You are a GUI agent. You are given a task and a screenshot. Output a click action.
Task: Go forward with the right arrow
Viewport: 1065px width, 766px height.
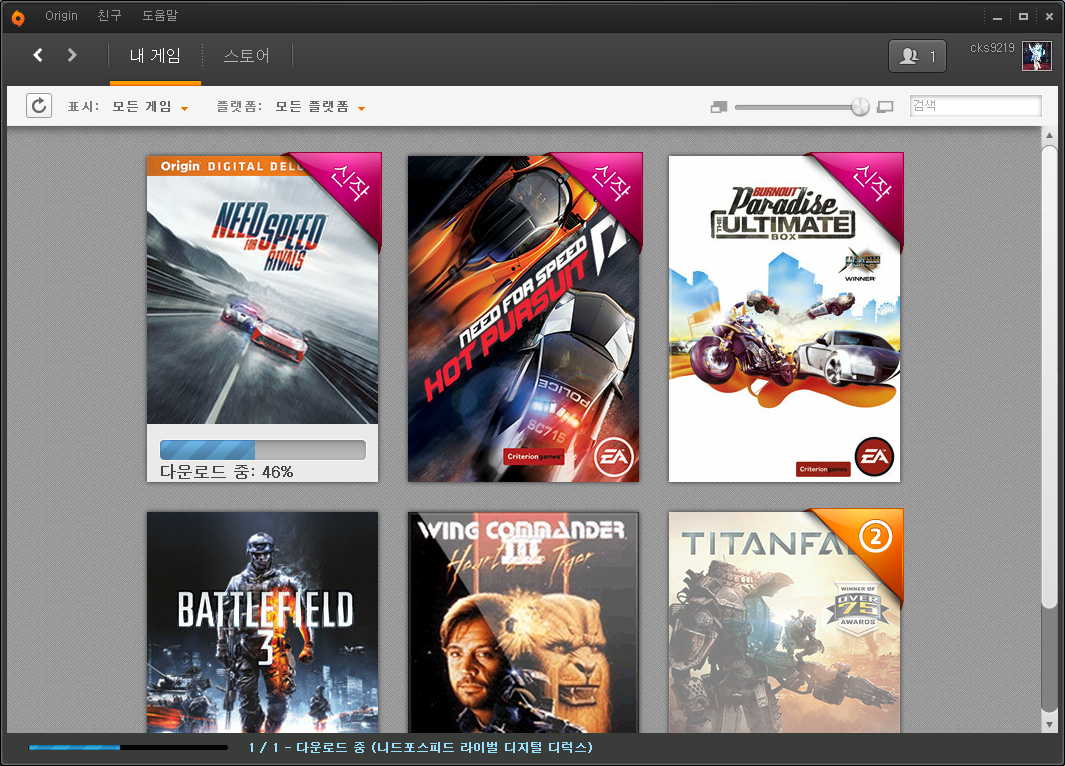[x=72, y=55]
